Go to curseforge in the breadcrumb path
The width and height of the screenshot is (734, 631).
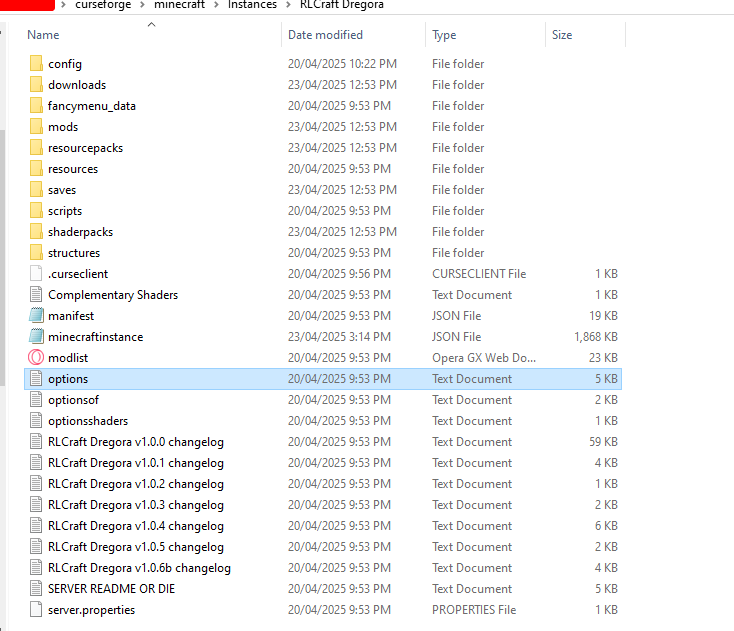pos(103,5)
